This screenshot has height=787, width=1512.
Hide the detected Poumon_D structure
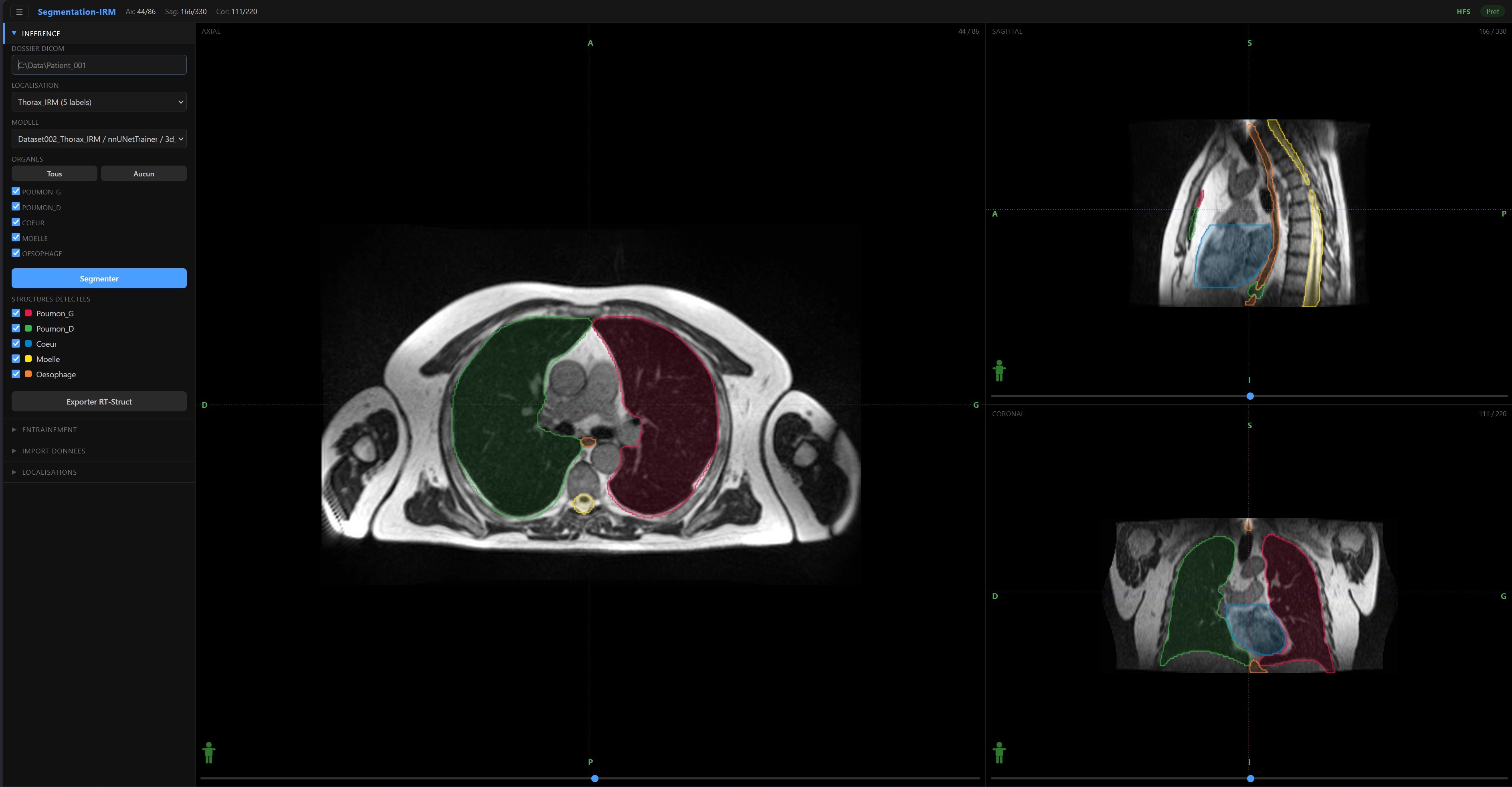coord(16,329)
